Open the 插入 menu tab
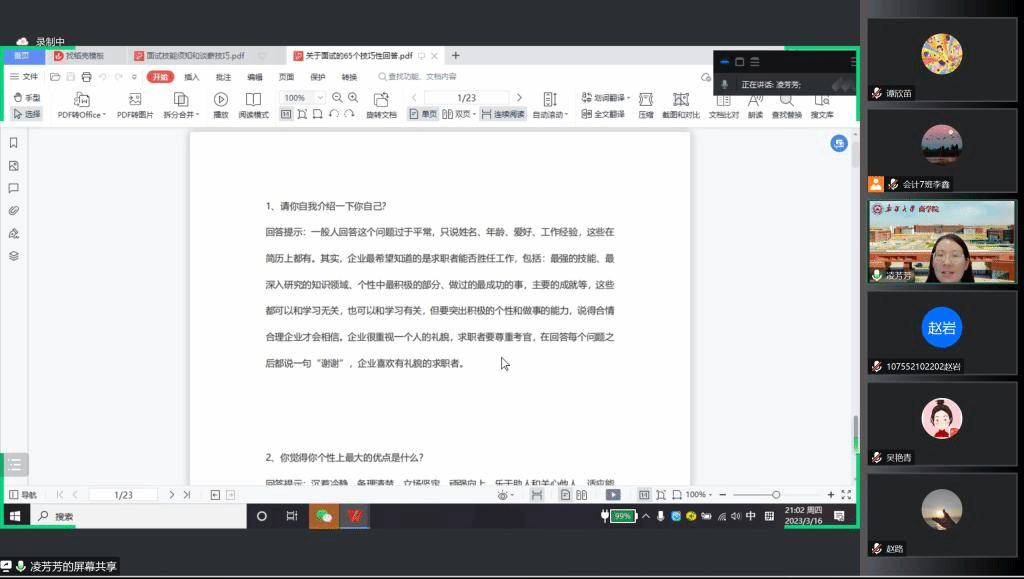Screen dimensions: 1024x579 tap(192, 77)
